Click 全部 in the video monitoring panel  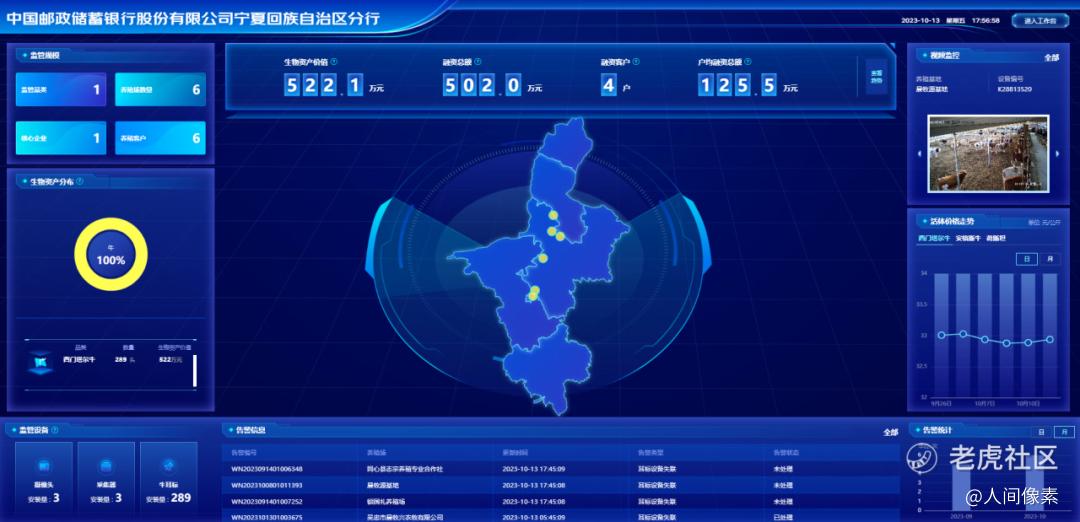(1051, 57)
